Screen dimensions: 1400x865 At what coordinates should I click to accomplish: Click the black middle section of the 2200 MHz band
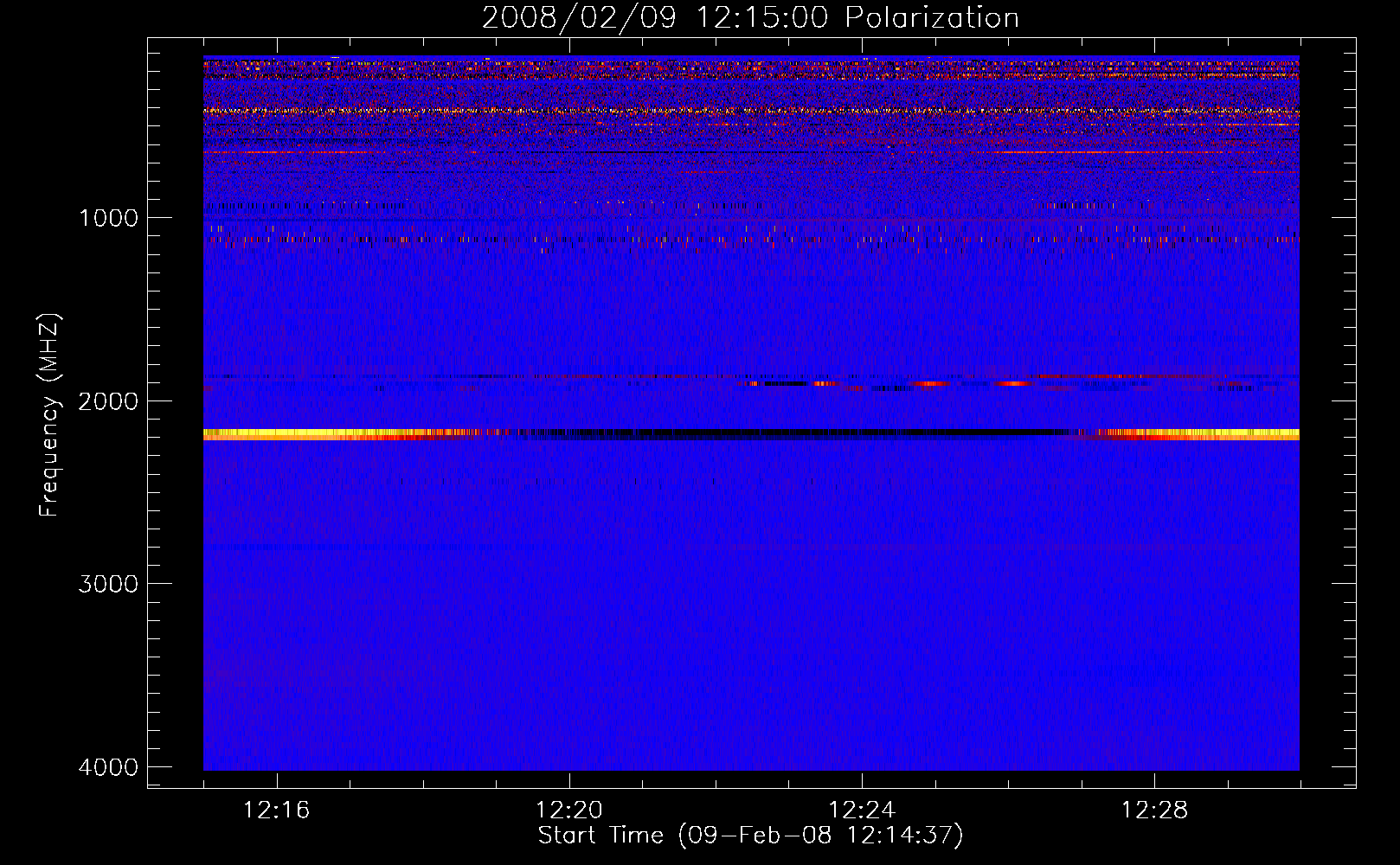[x=779, y=432]
